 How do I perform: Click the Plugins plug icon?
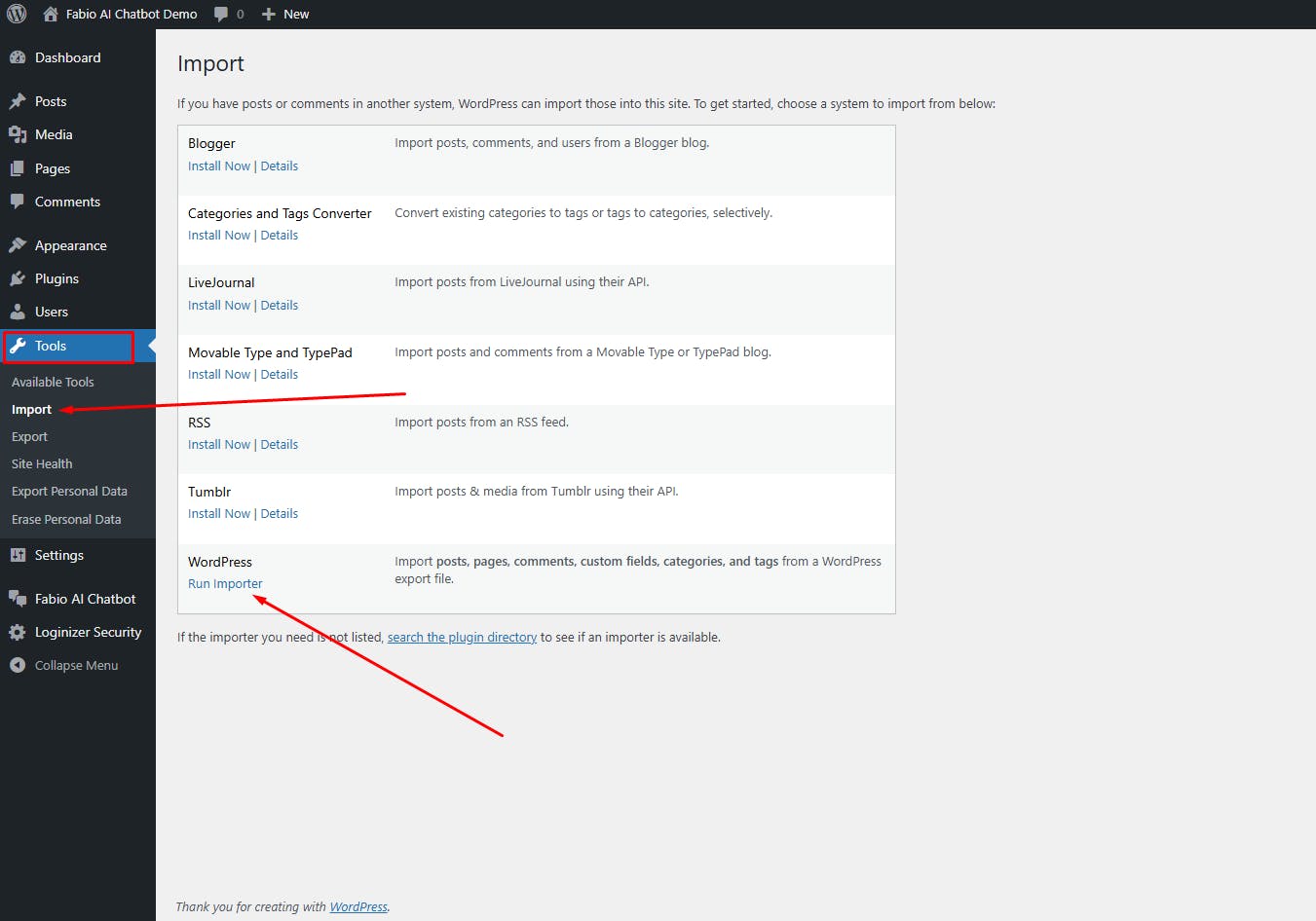[x=18, y=278]
